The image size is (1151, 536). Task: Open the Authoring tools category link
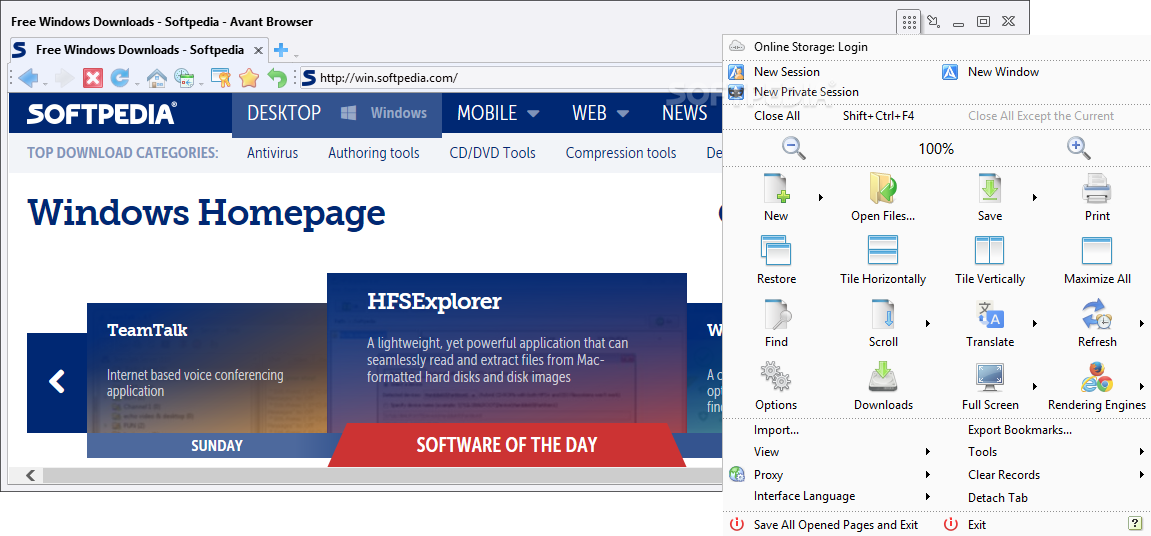click(374, 153)
